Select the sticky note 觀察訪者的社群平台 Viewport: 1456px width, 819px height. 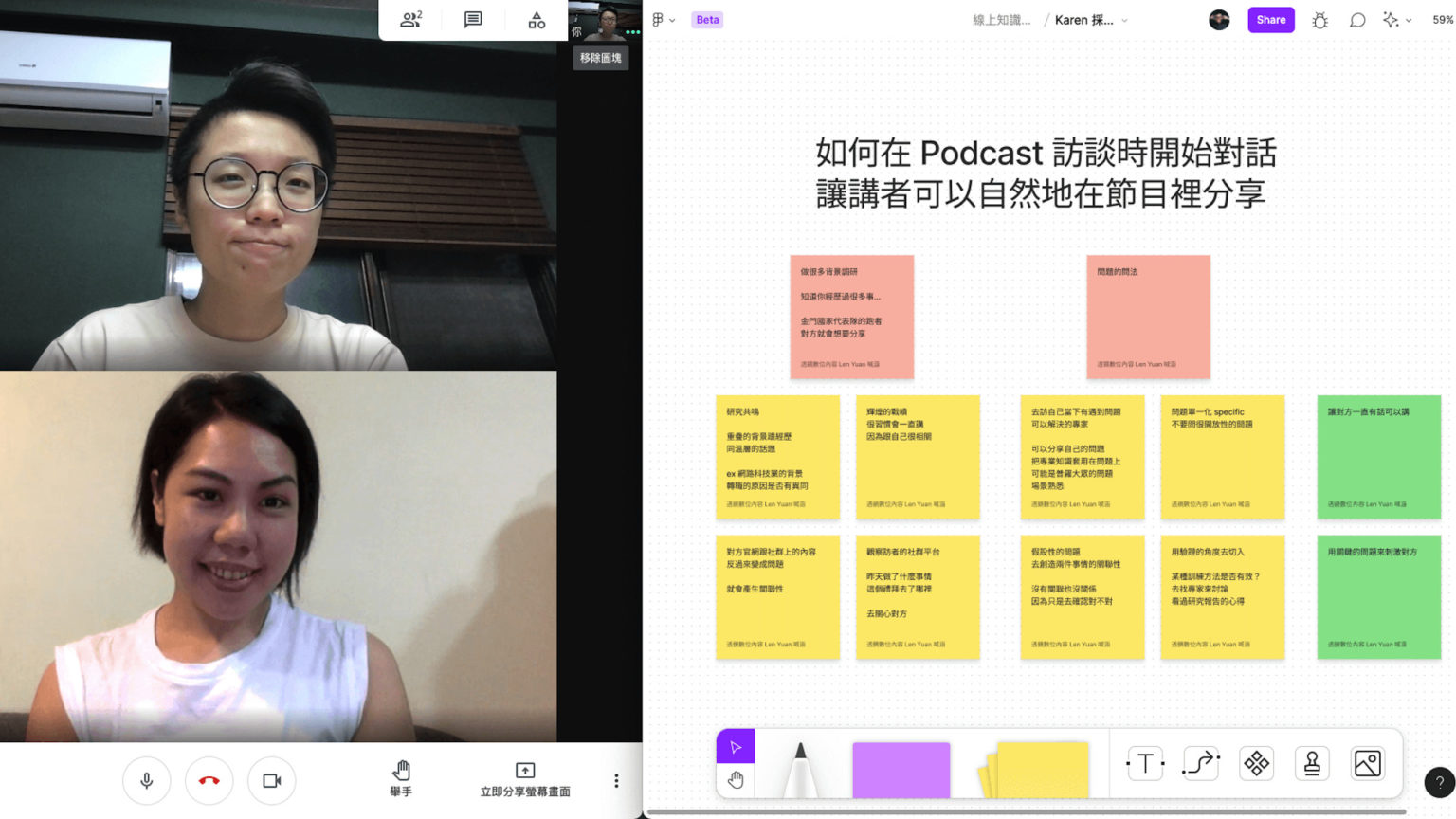[x=918, y=597]
